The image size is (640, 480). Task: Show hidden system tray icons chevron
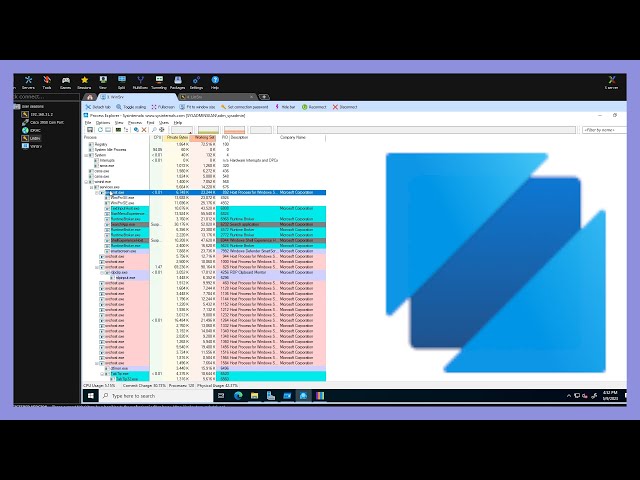click(569, 396)
